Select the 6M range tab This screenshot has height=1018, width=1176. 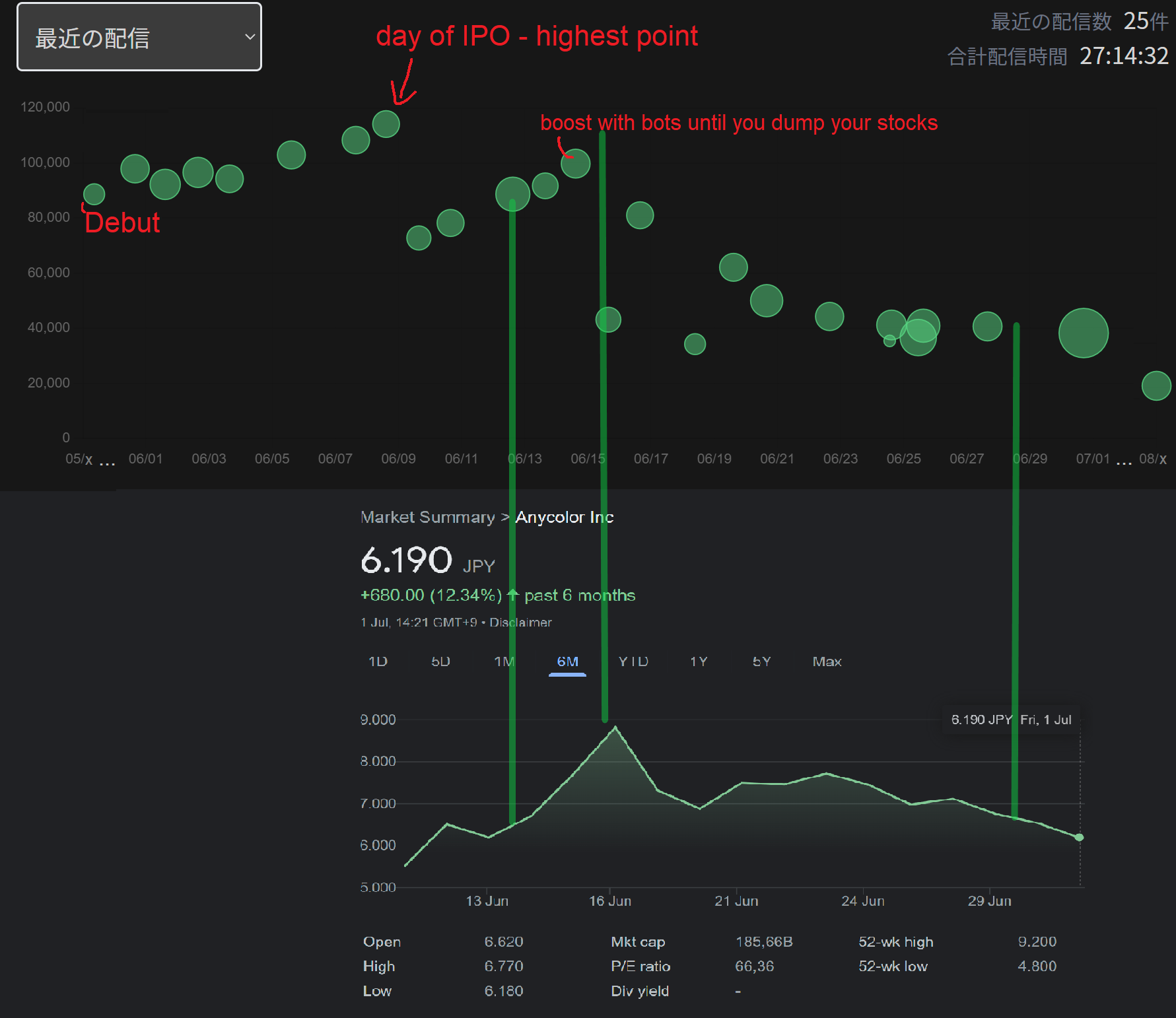tap(567, 662)
